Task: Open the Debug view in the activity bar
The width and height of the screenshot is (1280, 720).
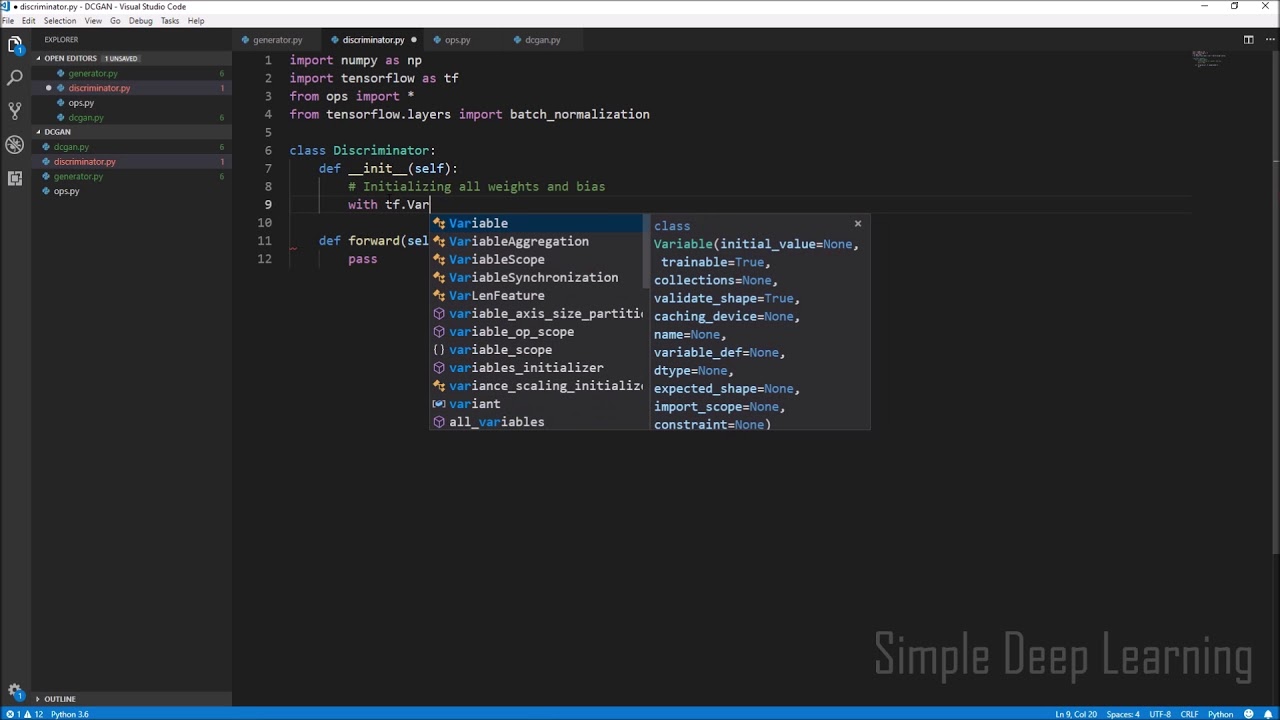Action: coord(15,145)
